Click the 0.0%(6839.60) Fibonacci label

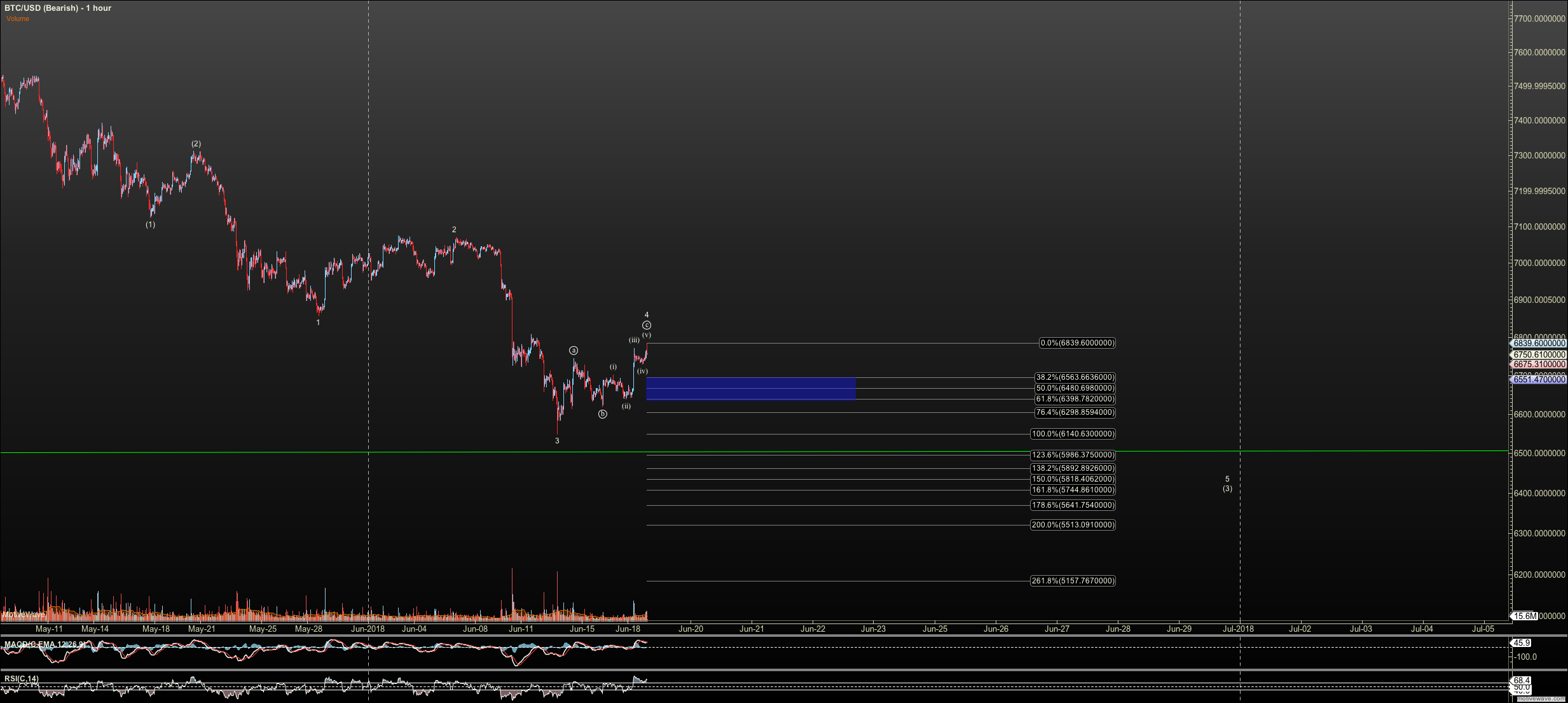(x=1077, y=343)
